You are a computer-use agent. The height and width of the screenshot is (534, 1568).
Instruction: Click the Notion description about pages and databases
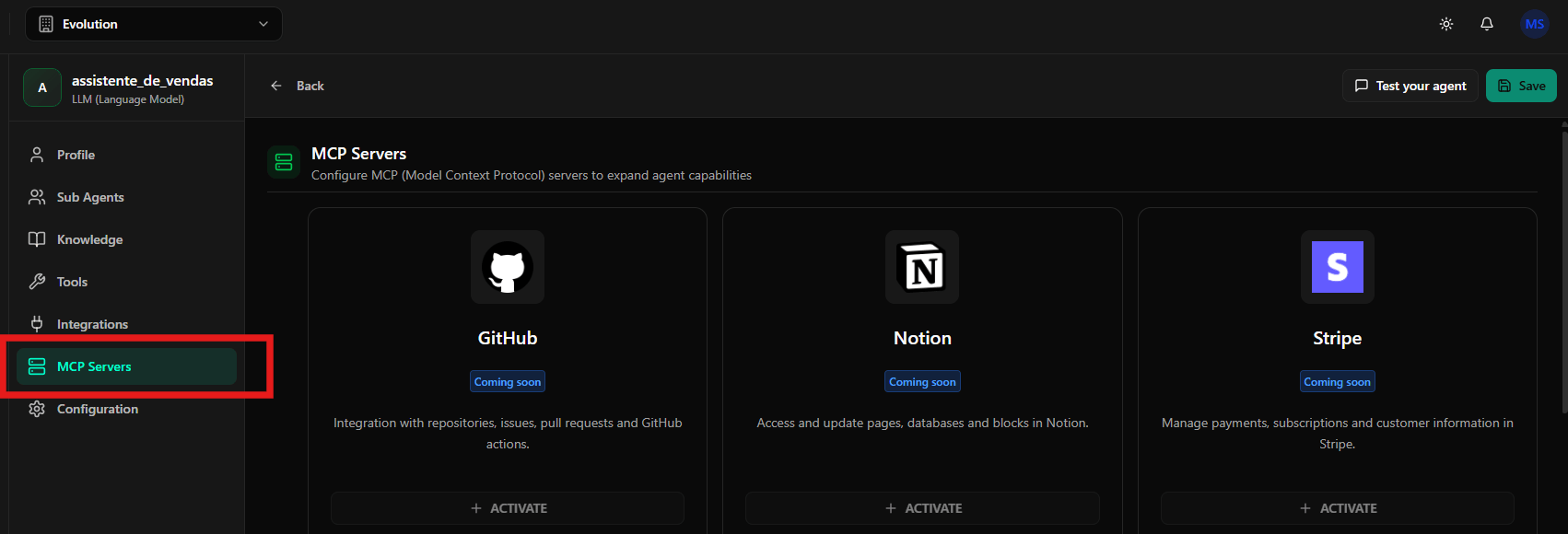[x=922, y=423]
